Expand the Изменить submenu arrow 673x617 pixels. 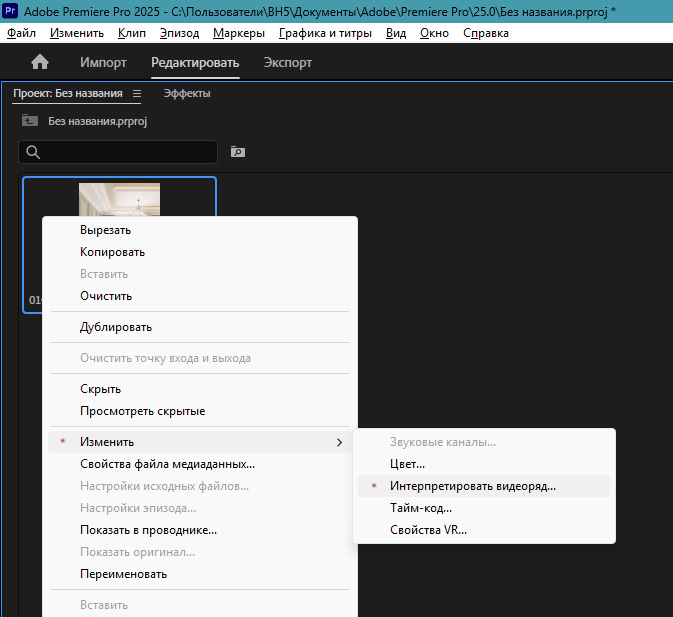(x=340, y=442)
